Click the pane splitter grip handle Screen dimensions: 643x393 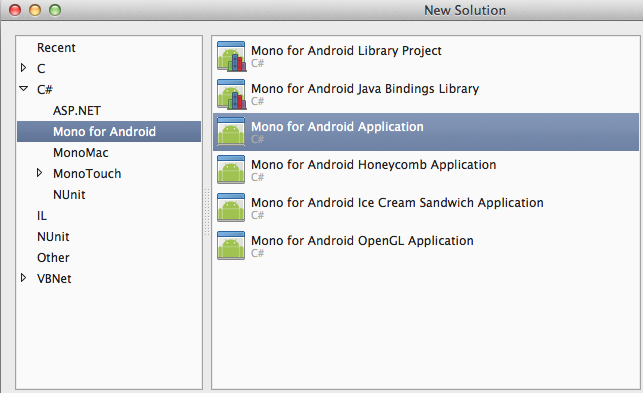tap(207, 212)
